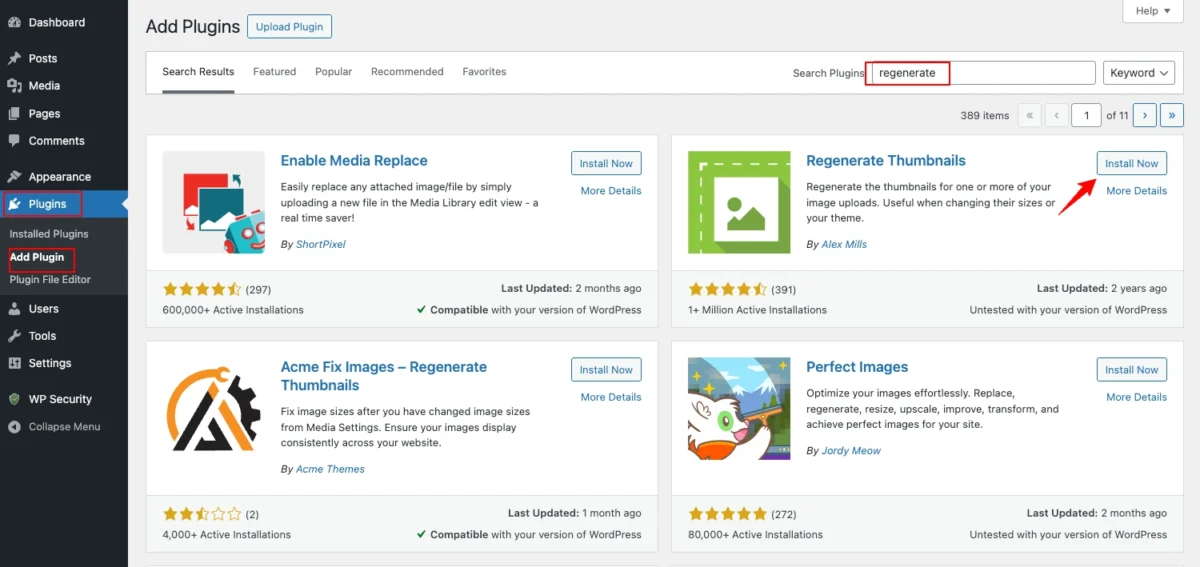Focus the Search Plugins input field
1200x567 pixels.
(x=983, y=73)
